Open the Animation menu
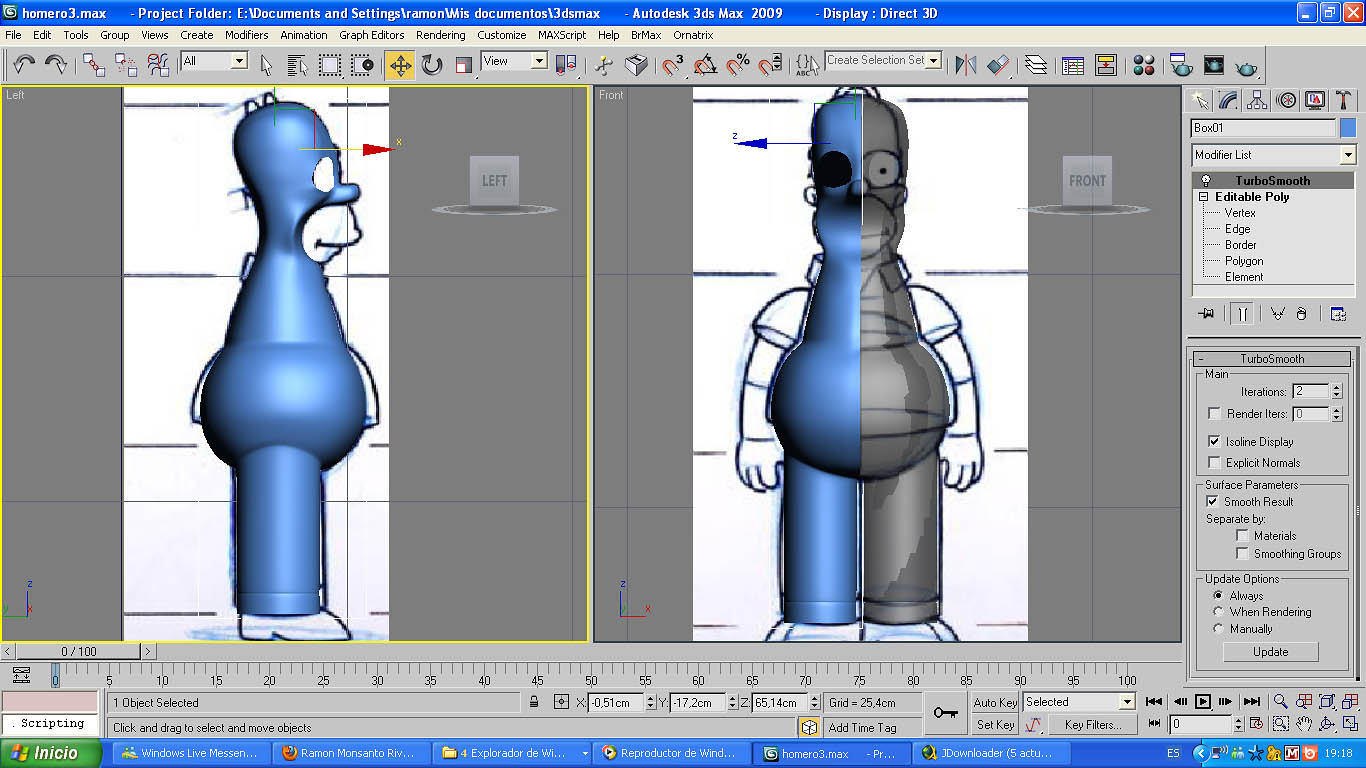Image resolution: width=1366 pixels, height=768 pixels. 304,35
